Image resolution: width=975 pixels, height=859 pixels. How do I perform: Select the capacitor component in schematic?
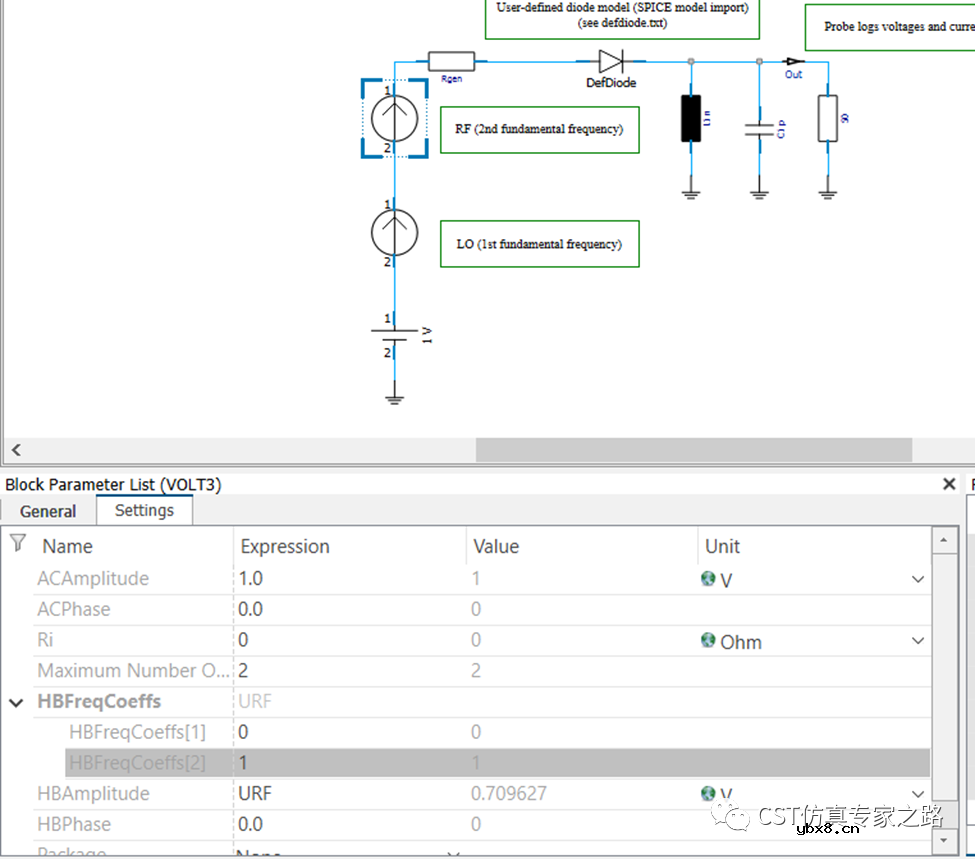[x=759, y=127]
